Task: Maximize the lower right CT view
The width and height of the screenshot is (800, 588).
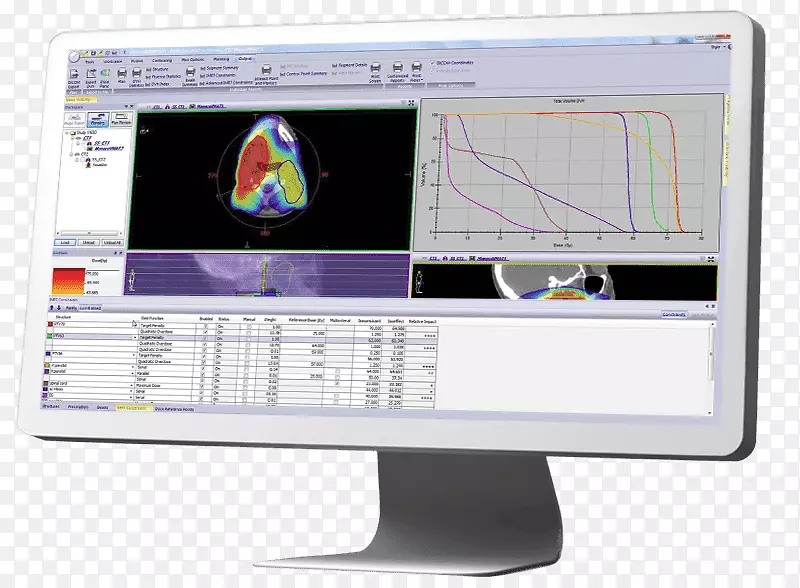Action: [711, 259]
